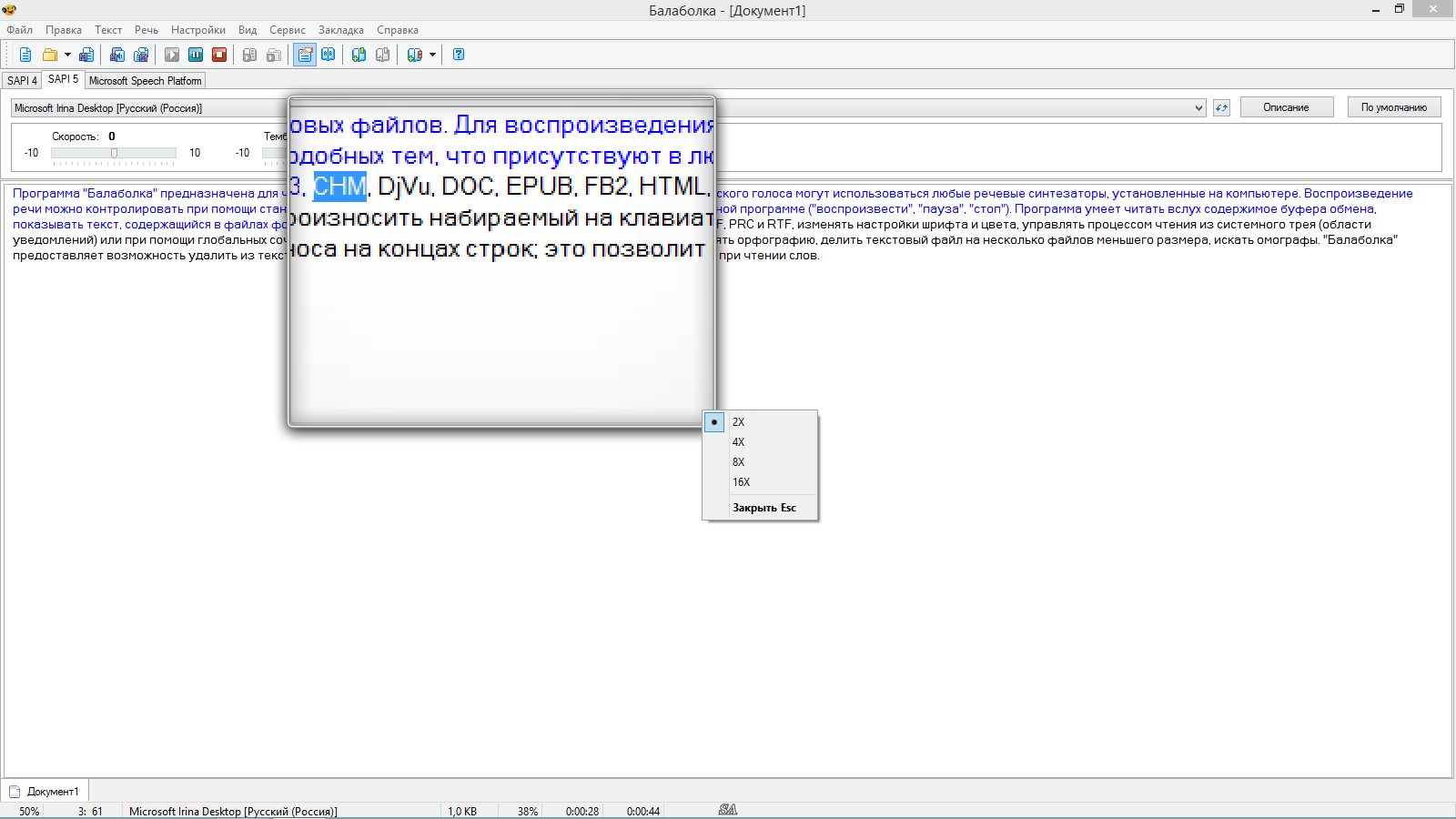Viewport: 1456px width, 819px height.
Task: Select the Документ1 document tab at bottom
Action: tap(52, 792)
